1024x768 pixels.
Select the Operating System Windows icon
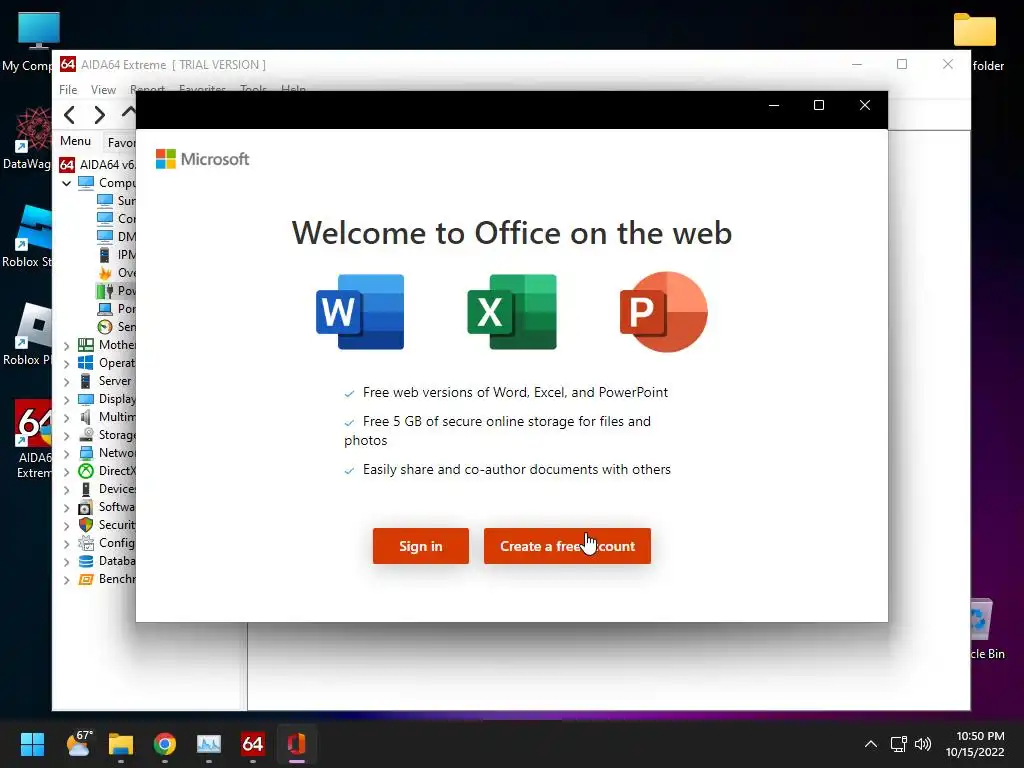click(x=86, y=362)
